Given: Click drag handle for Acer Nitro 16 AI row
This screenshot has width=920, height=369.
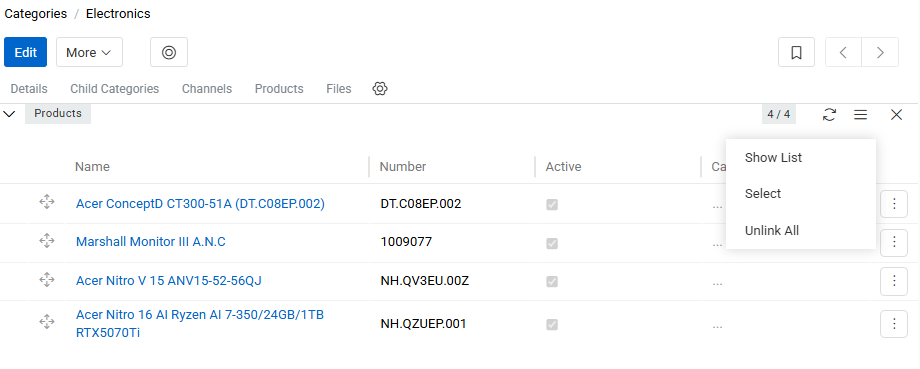Looking at the screenshot, I should 47,321.
